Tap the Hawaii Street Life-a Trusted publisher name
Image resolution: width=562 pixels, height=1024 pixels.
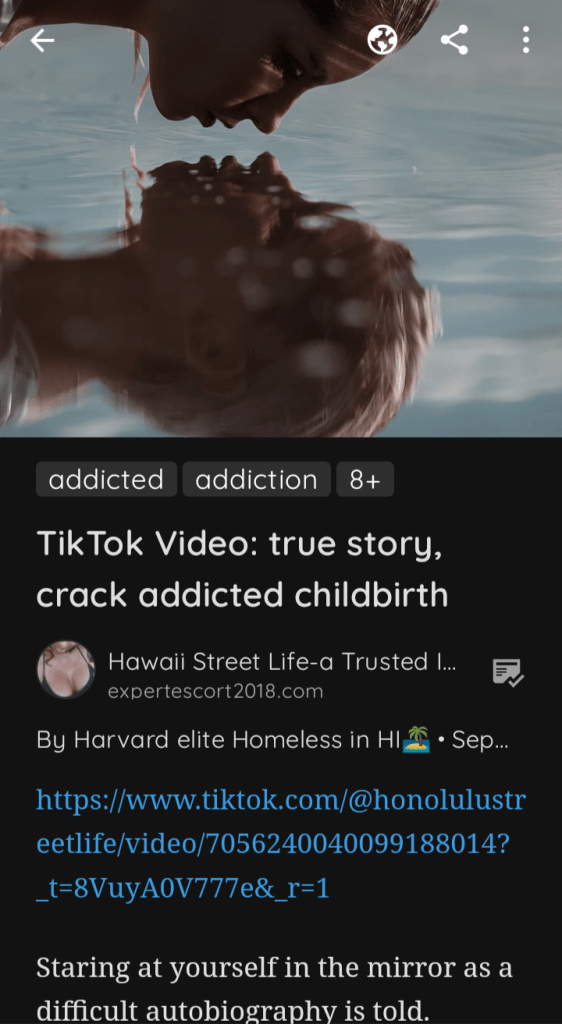coord(282,662)
